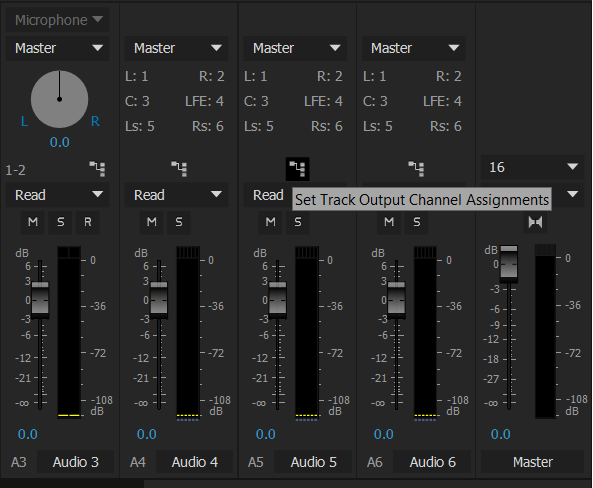Click Audio 6 output channel assignments icon
Screen dimensions: 593x488
(x=416, y=169)
